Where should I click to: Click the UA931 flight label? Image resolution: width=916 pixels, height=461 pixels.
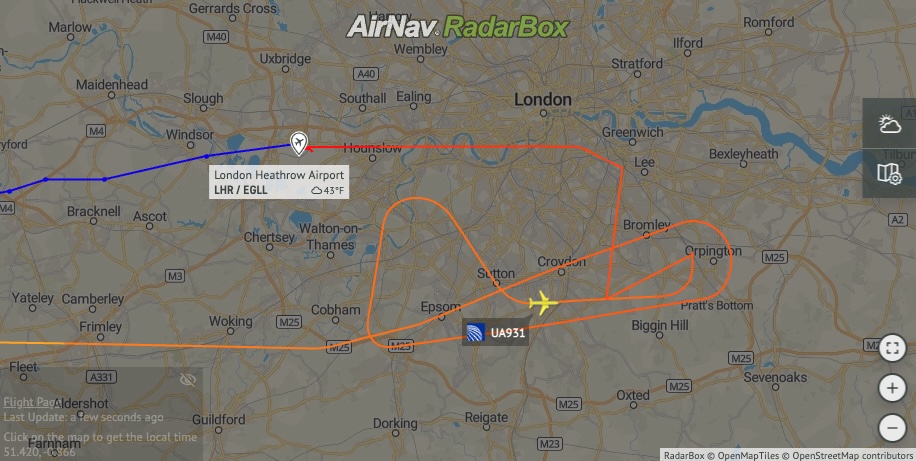[495, 333]
